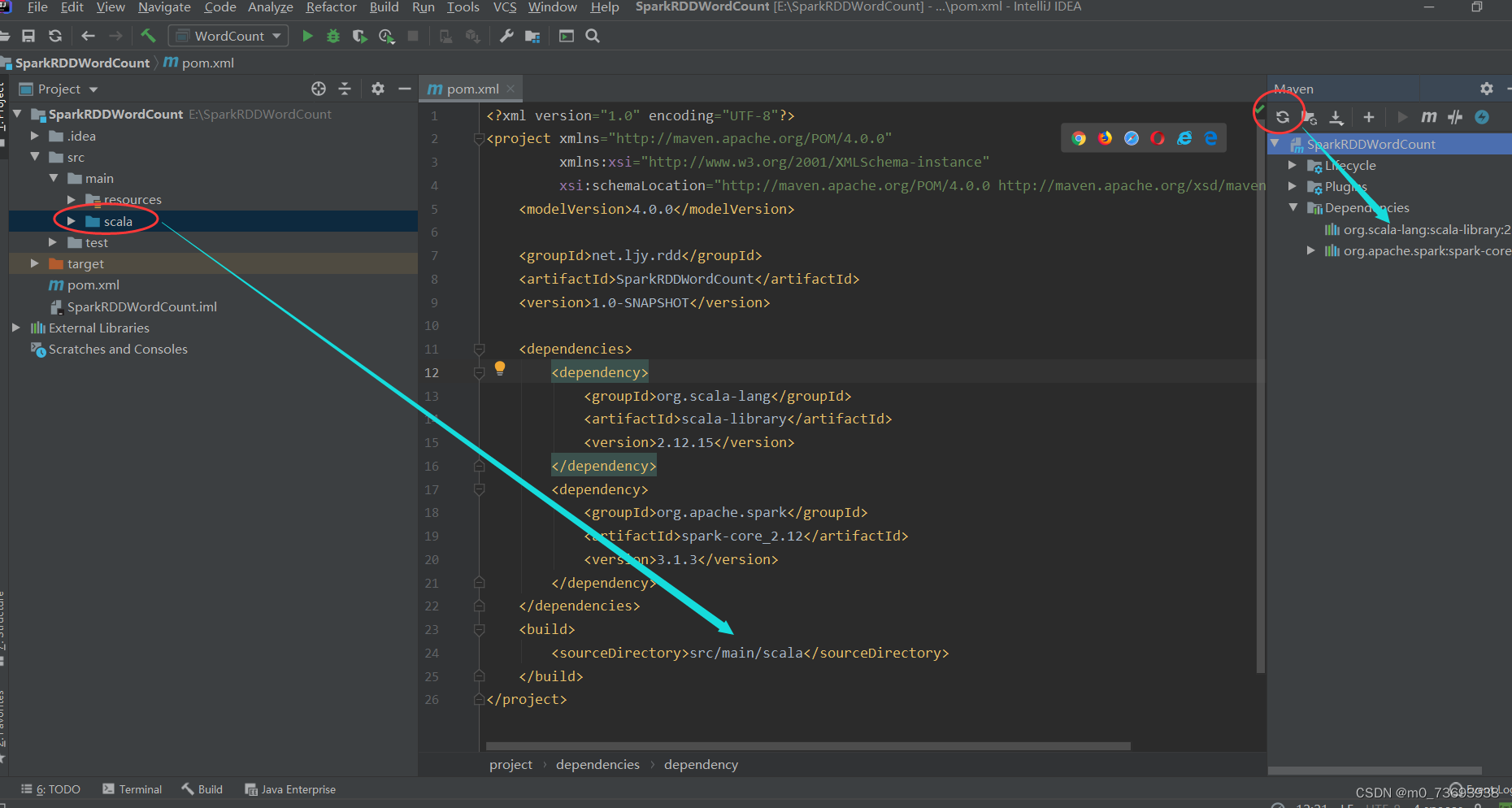1512x808 pixels.
Task: Open pom.xml in Firefox browser icon
Action: (1106, 138)
